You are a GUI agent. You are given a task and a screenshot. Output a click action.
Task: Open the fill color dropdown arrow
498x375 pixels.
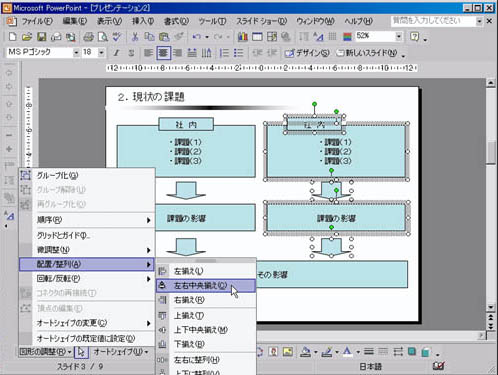point(316,352)
